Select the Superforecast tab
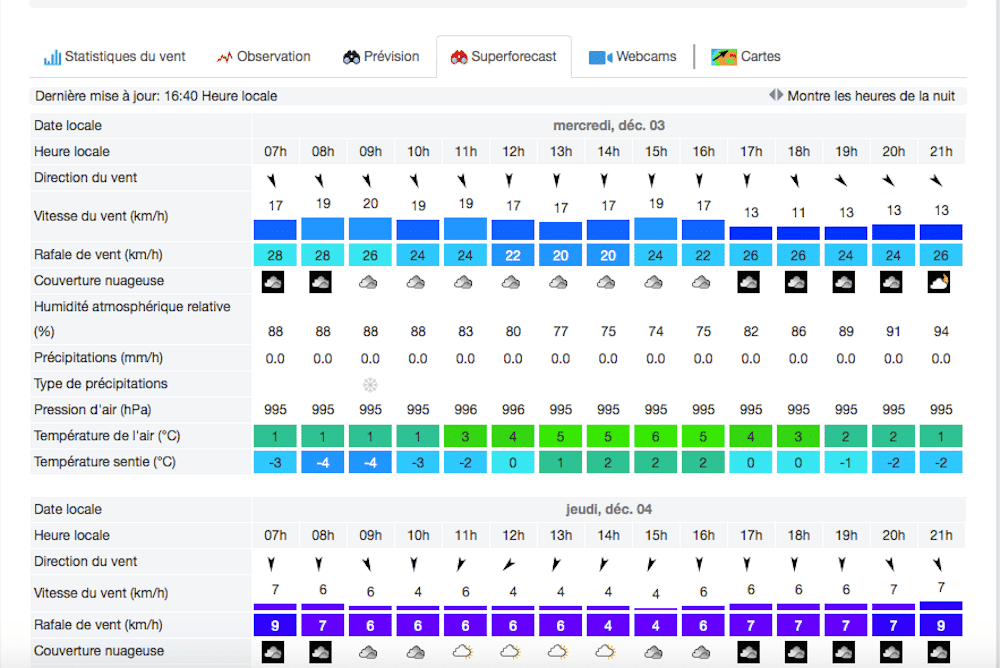 pyautogui.click(x=504, y=57)
